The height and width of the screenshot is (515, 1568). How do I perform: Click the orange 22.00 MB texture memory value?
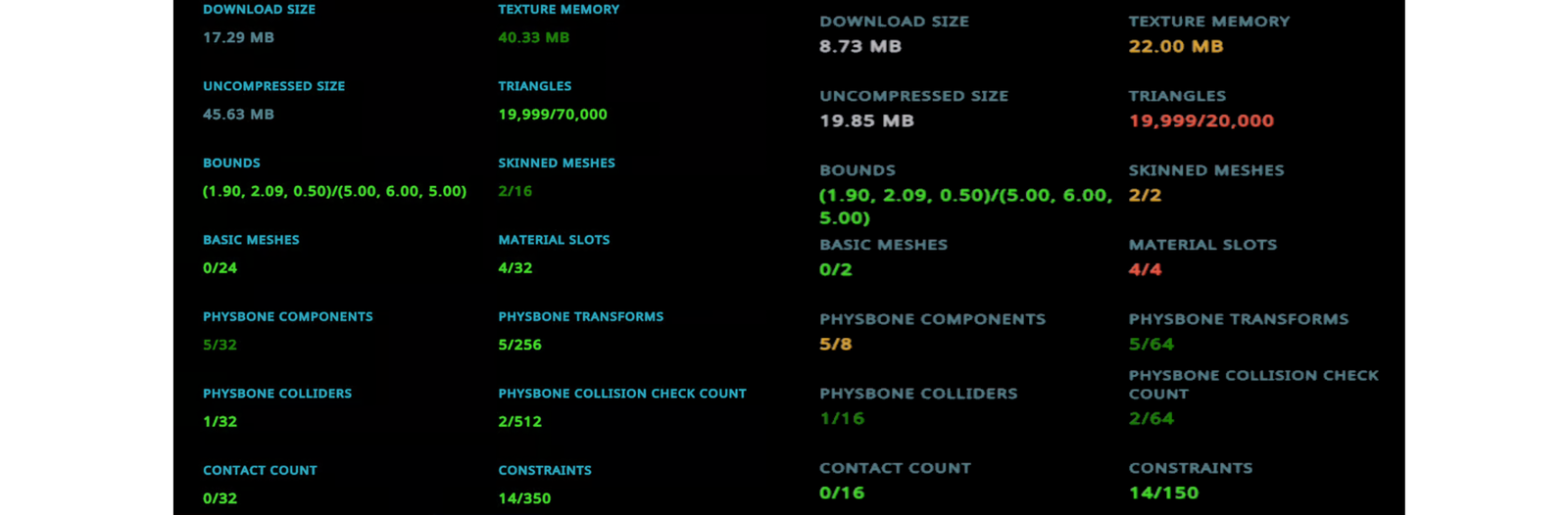1175,46
